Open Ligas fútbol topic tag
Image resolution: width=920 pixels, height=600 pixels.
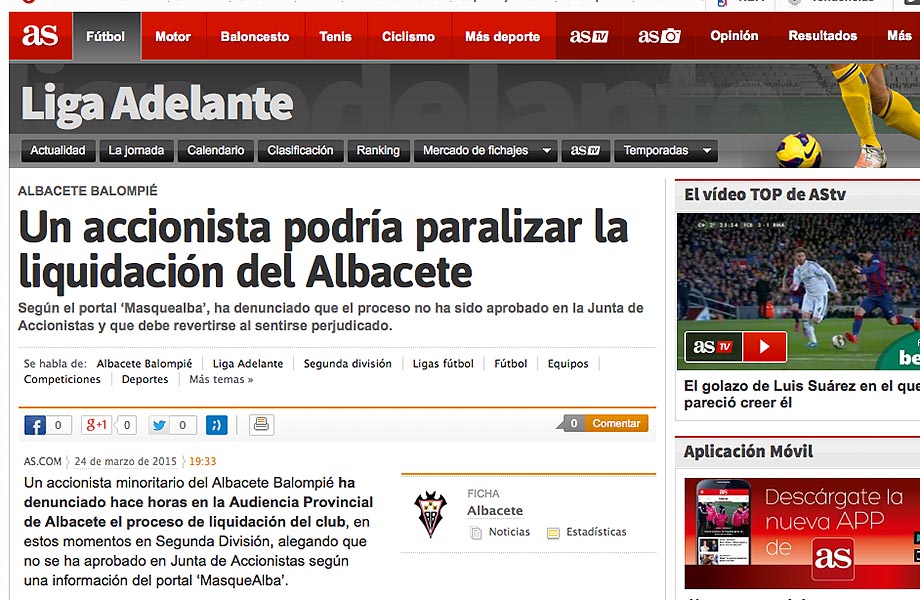pyautogui.click(x=443, y=364)
